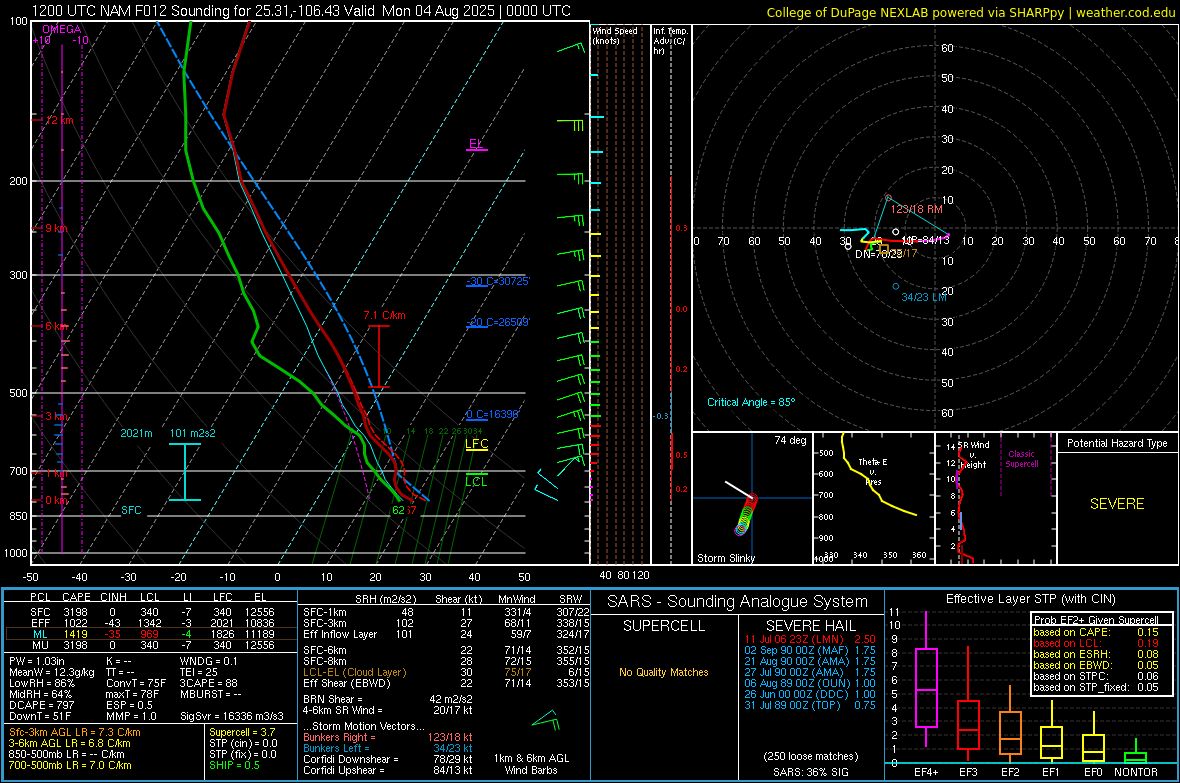
Task: Click the yellow SEVERE hazard text
Action: point(1117,504)
